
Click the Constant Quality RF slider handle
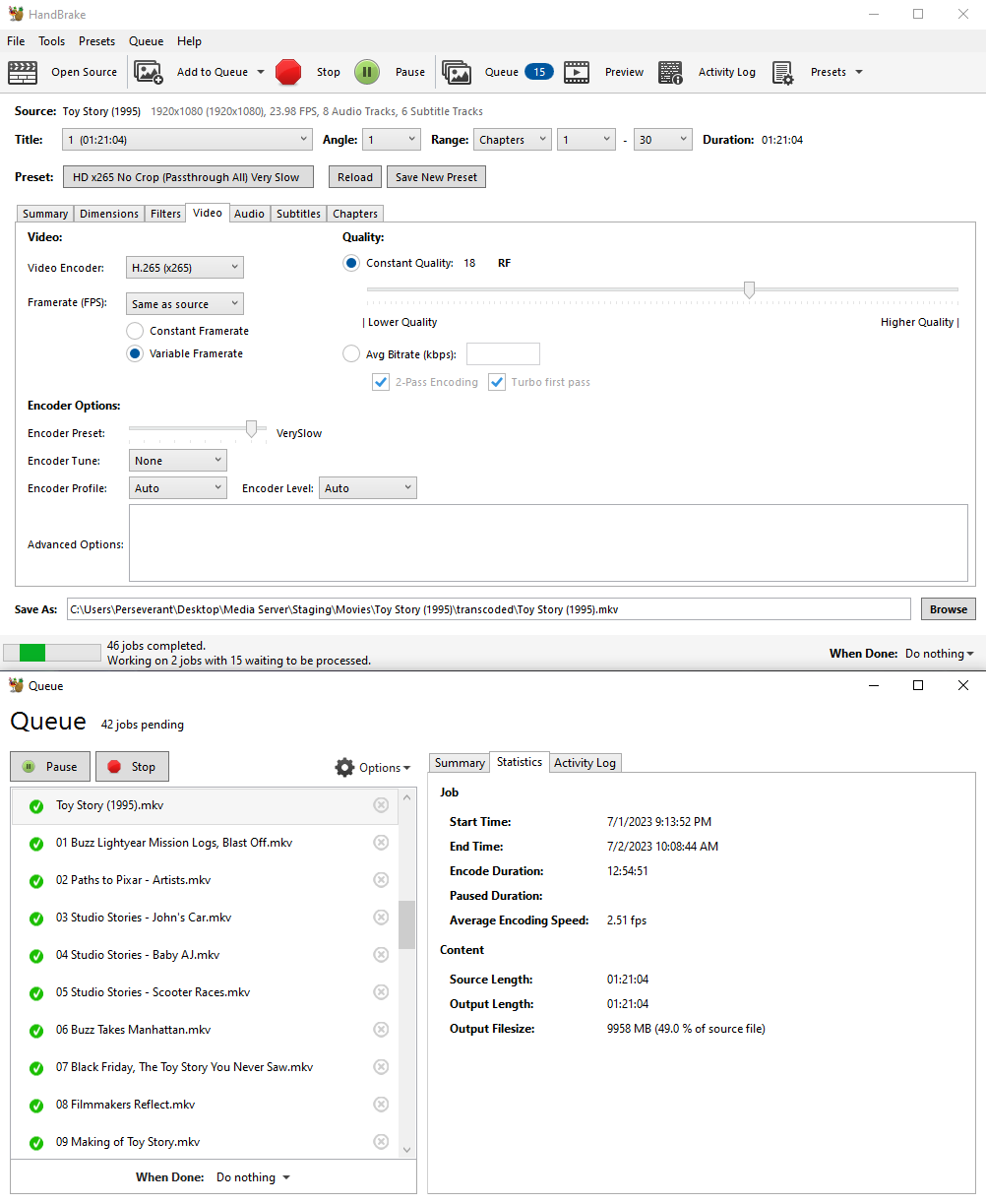click(x=749, y=289)
